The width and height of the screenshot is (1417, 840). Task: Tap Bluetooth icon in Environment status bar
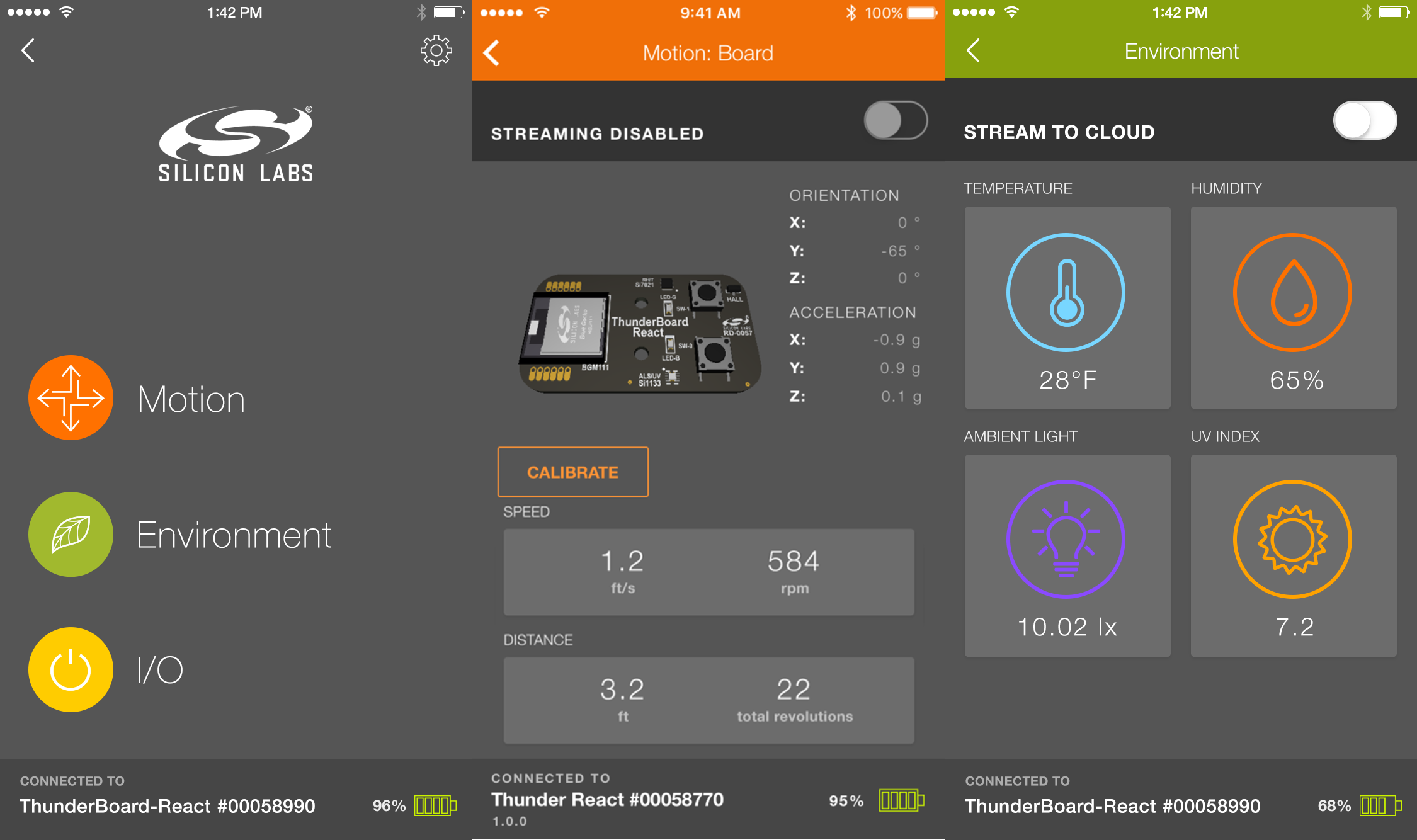pos(1366,12)
